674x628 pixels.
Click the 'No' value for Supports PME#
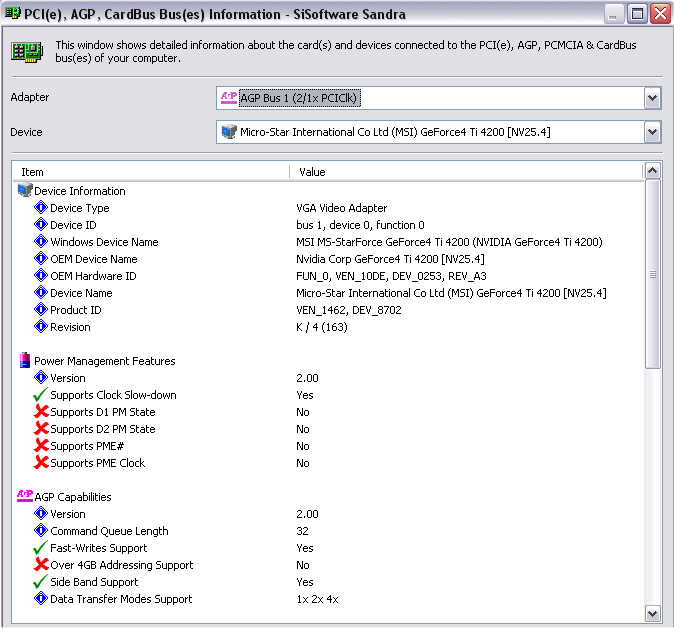point(303,446)
